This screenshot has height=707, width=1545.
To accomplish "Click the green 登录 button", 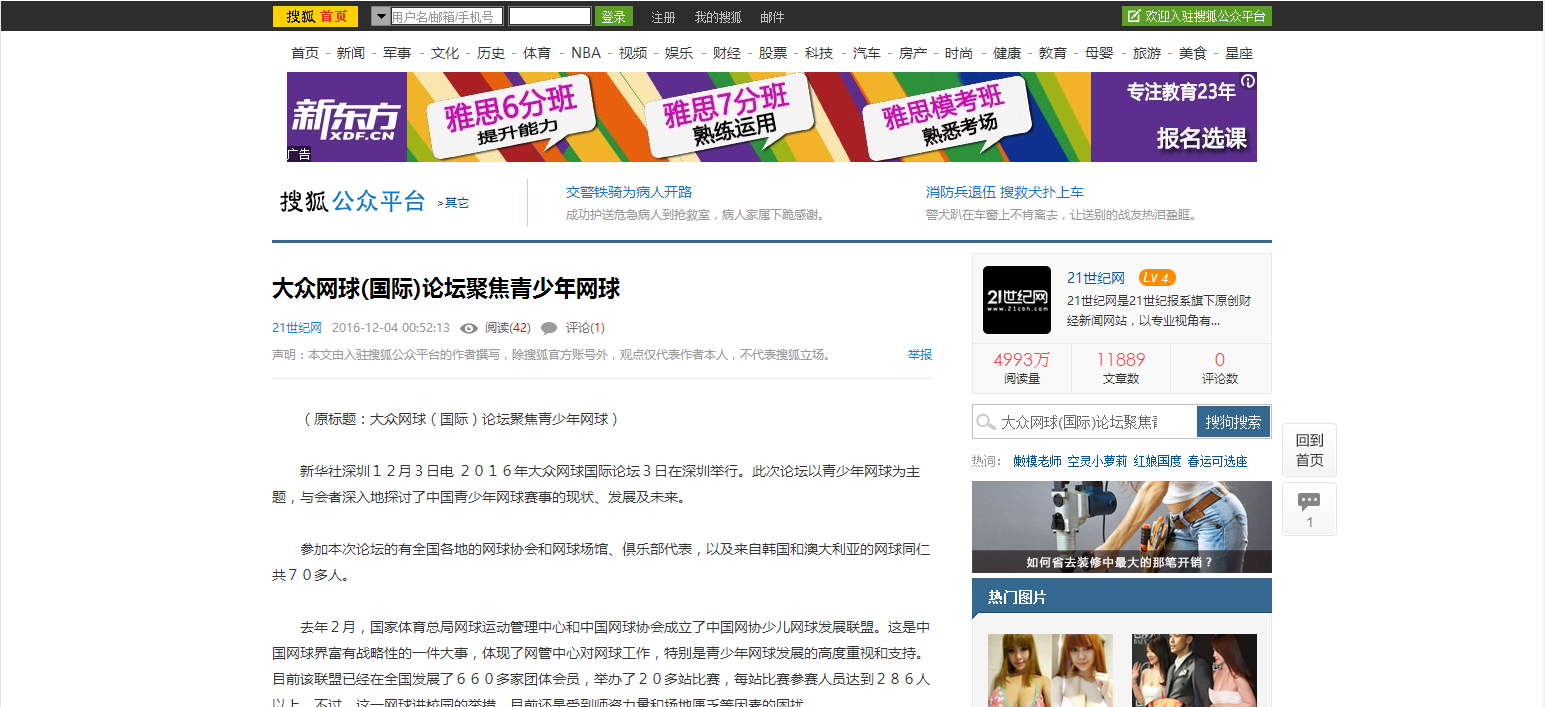I will [614, 16].
